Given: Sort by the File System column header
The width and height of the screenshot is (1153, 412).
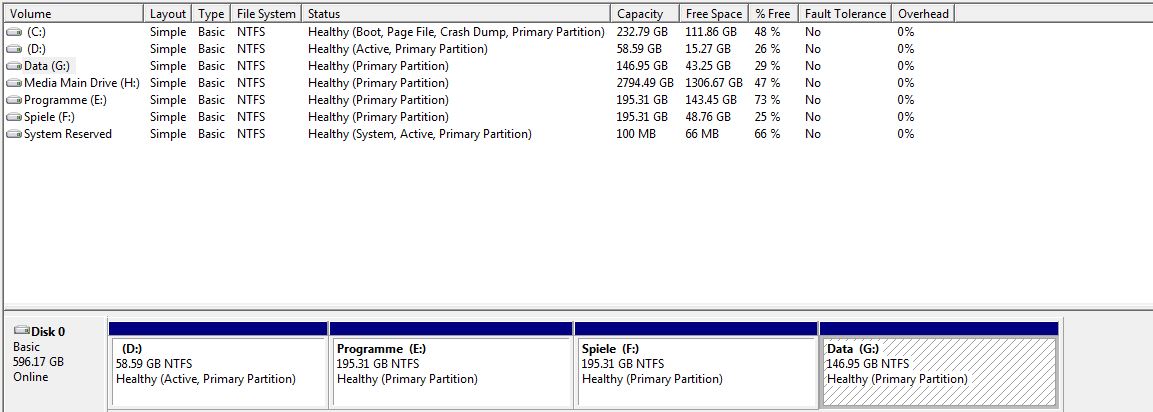Looking at the screenshot, I should [266, 13].
